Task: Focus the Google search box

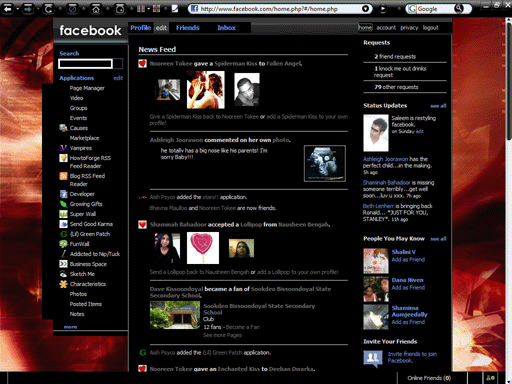Action: click(x=435, y=9)
